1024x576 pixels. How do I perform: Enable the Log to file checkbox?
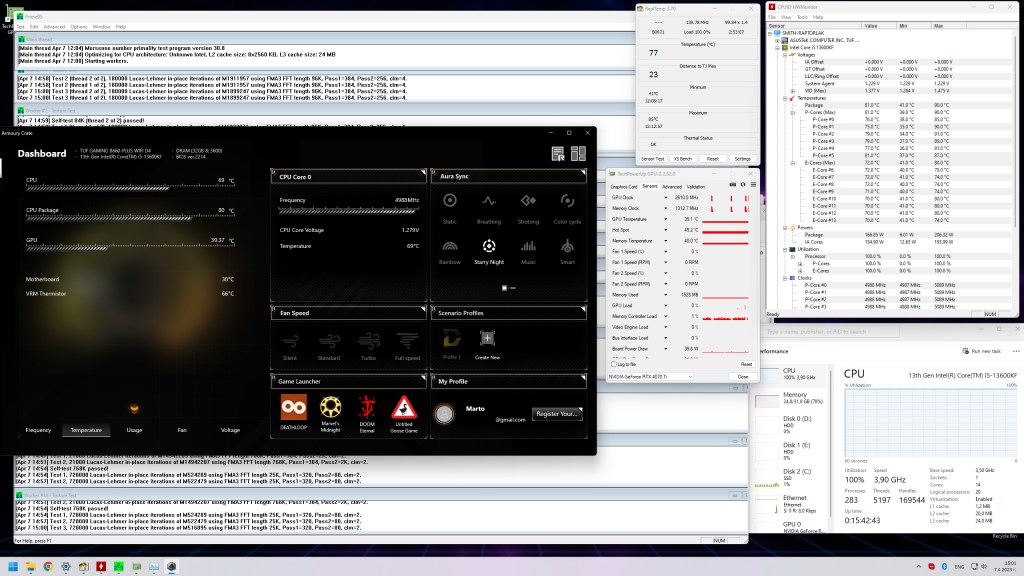[x=612, y=364]
